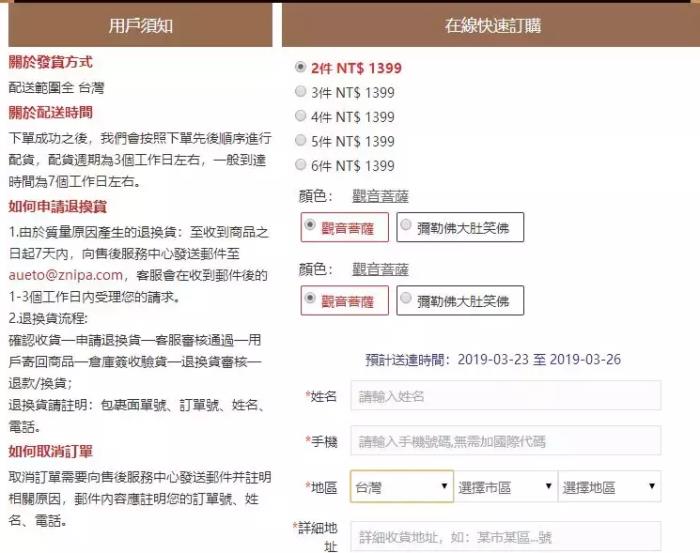Choose 觀音菩薩 in the first 顏色 group
This screenshot has height=553, width=700.
344,227
